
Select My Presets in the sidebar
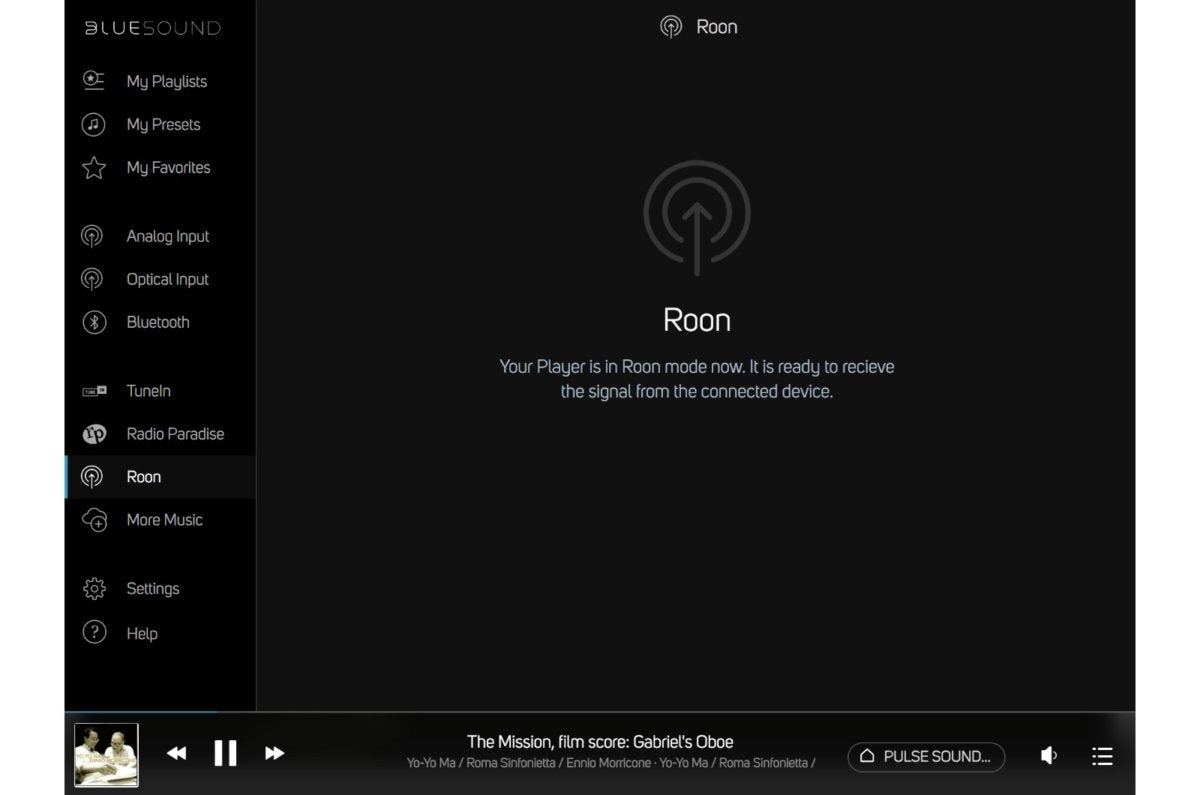coord(163,124)
